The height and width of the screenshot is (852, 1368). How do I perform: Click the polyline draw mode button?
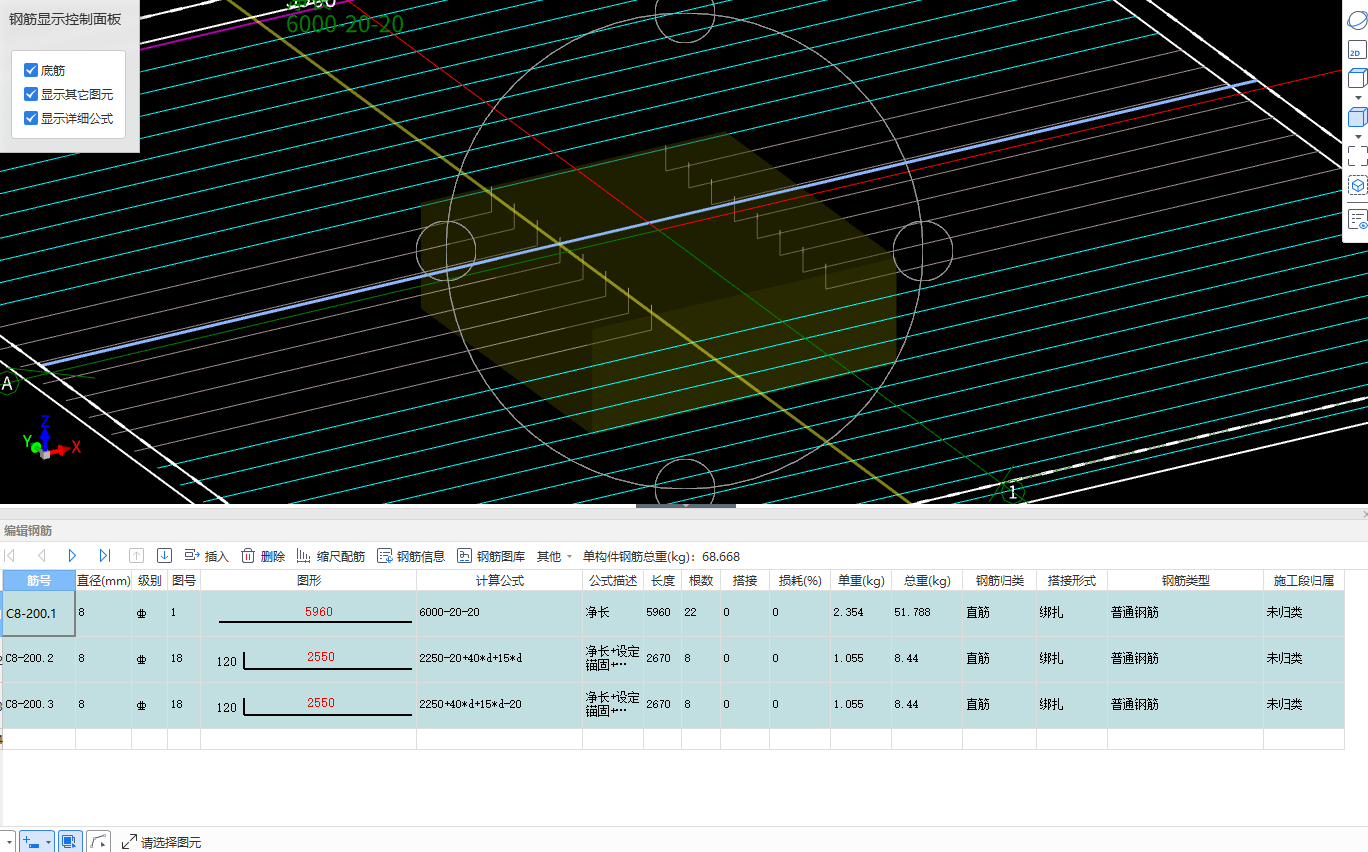(x=98, y=842)
